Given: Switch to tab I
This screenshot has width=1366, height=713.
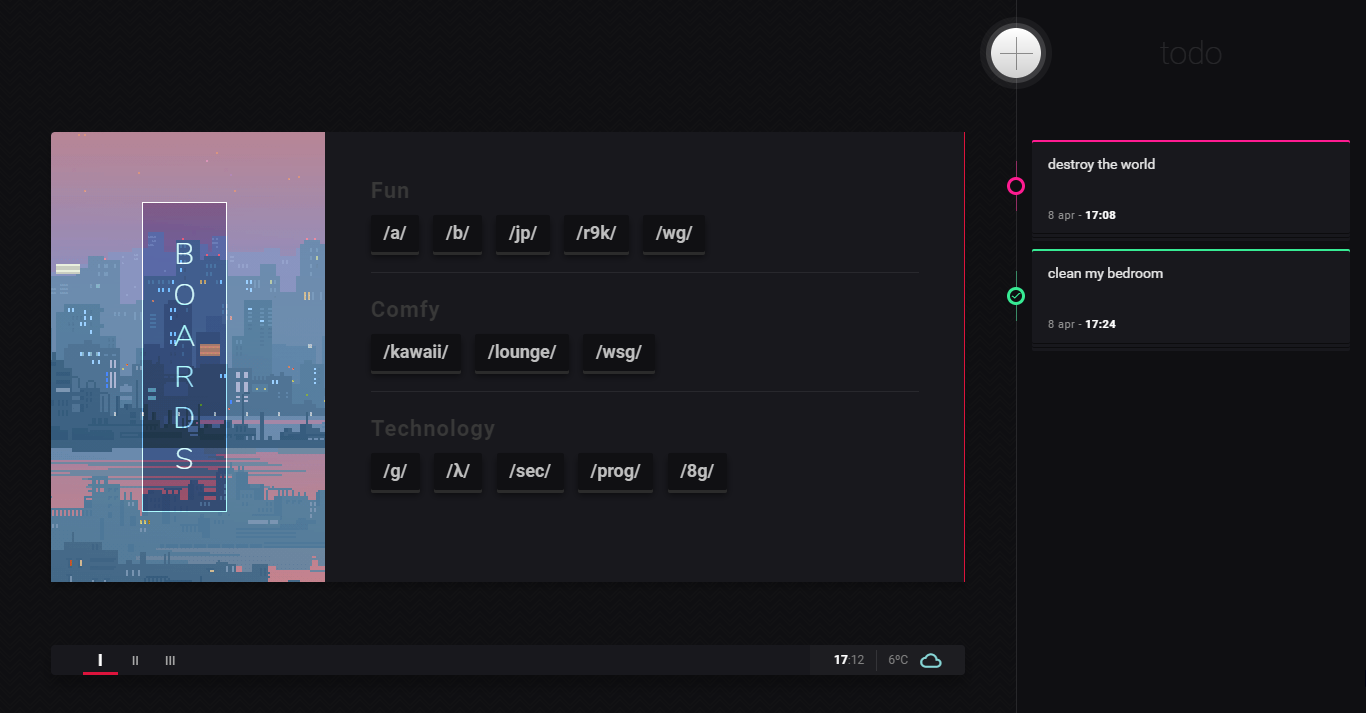Looking at the screenshot, I should pyautogui.click(x=100, y=660).
